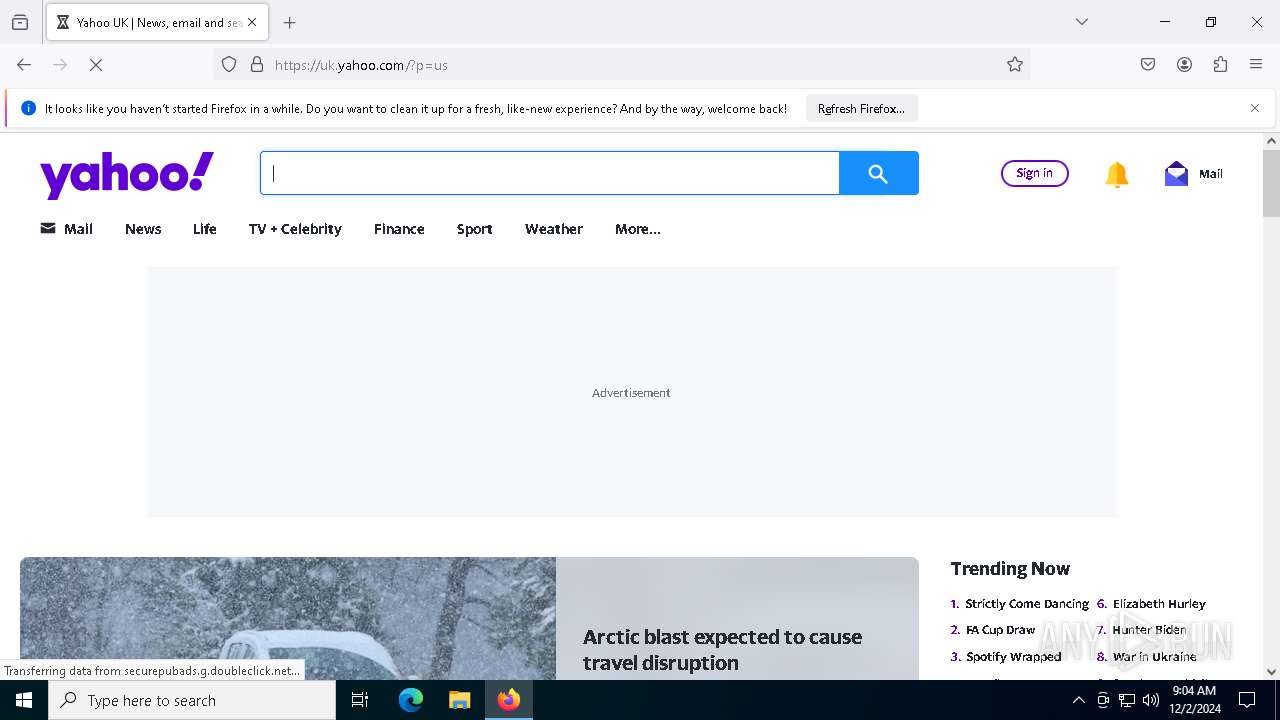
Task: Submit search with magnifier button
Action: pos(878,173)
